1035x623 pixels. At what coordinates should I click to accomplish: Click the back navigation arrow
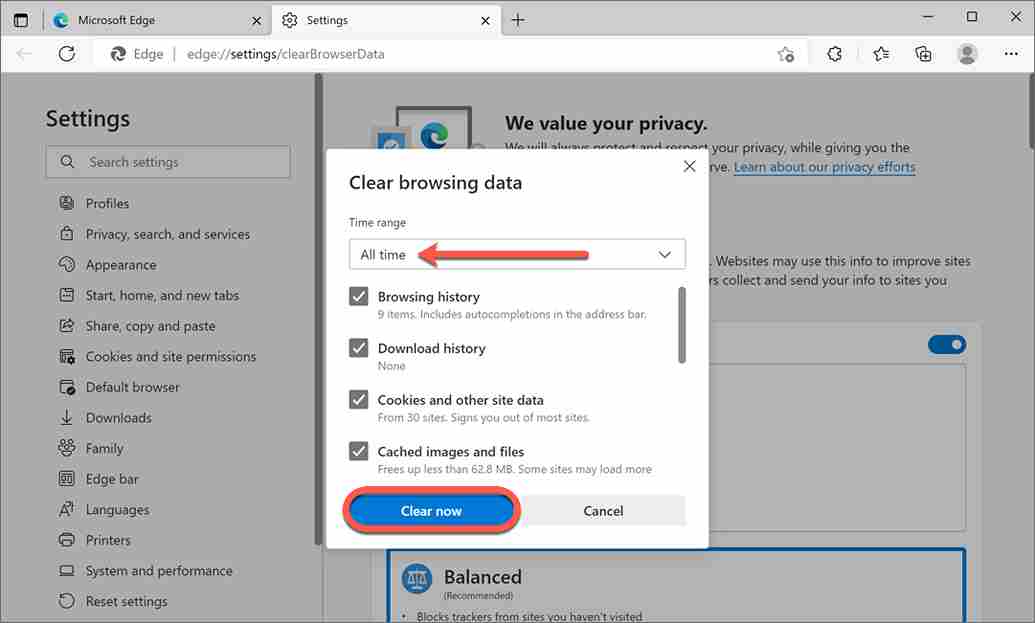24,53
